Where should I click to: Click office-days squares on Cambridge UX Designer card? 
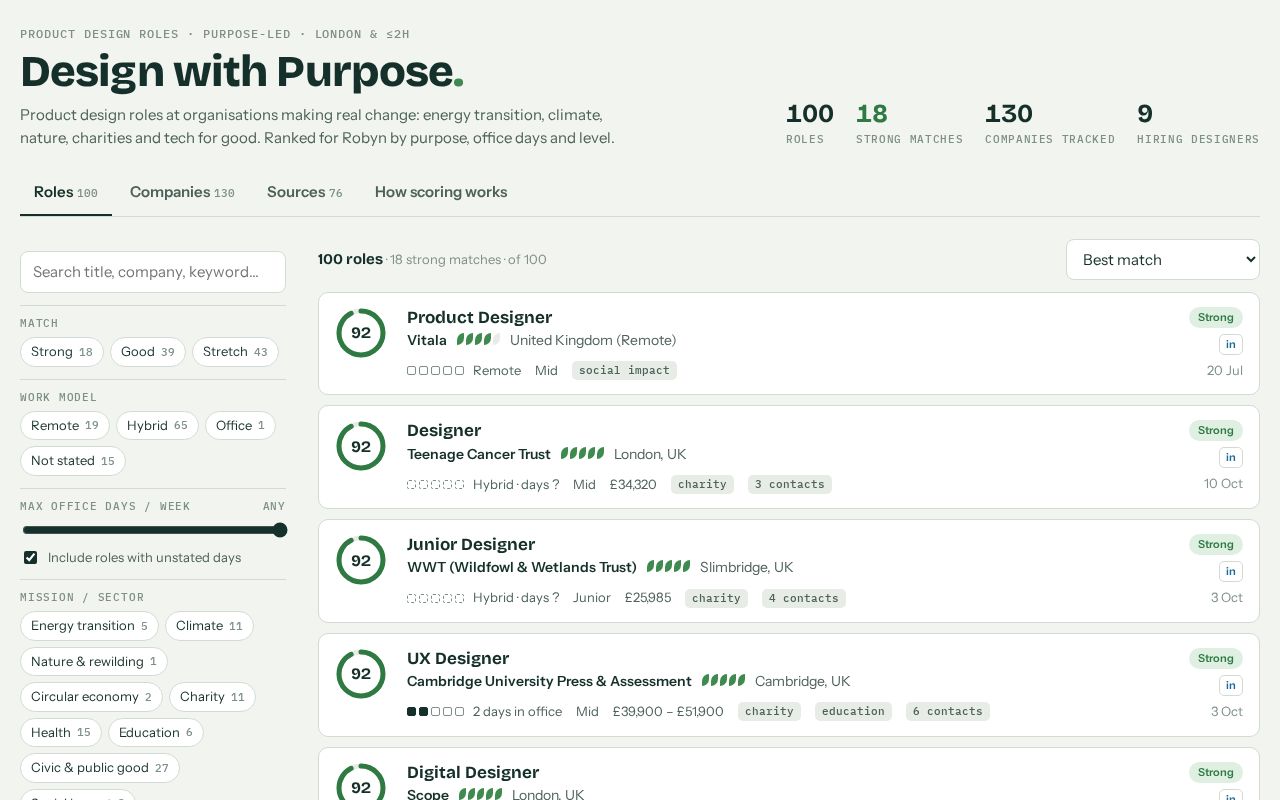[x=436, y=712]
